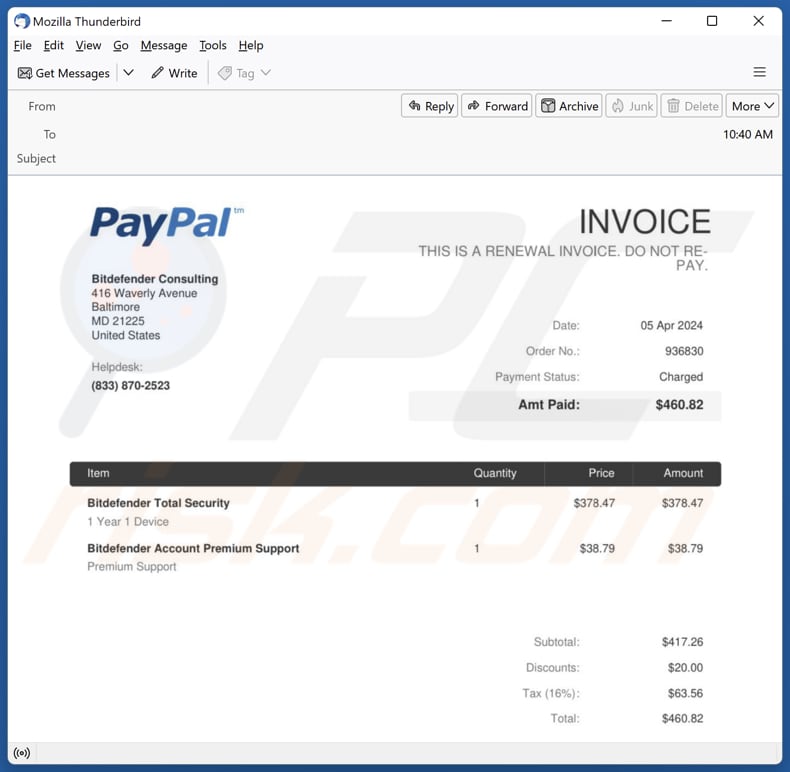Screen dimensions: 790x772
Task: Close the Thunderbird window
Action: tap(758, 21)
